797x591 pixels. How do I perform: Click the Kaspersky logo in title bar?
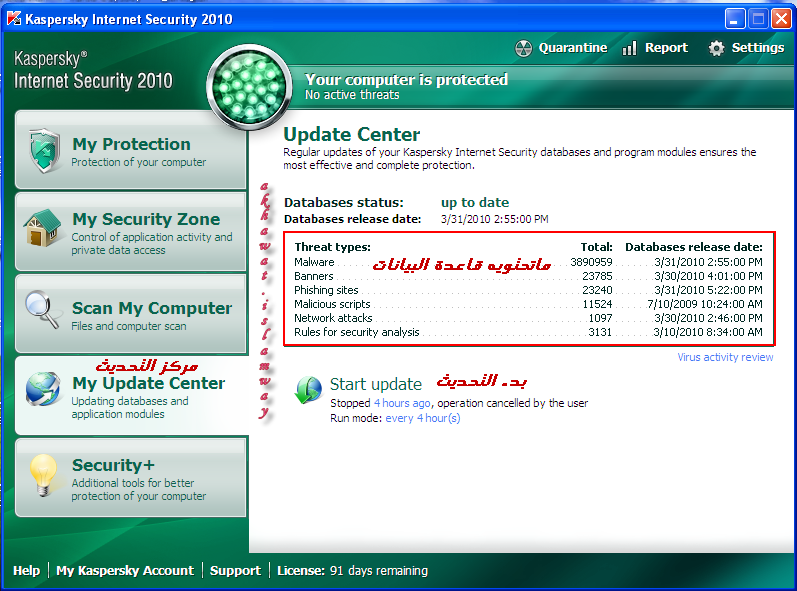[x=14, y=19]
